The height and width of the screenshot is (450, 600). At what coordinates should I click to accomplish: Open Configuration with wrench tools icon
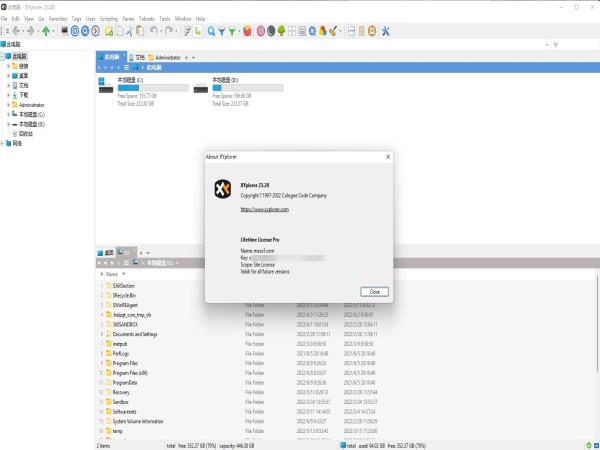[385, 31]
